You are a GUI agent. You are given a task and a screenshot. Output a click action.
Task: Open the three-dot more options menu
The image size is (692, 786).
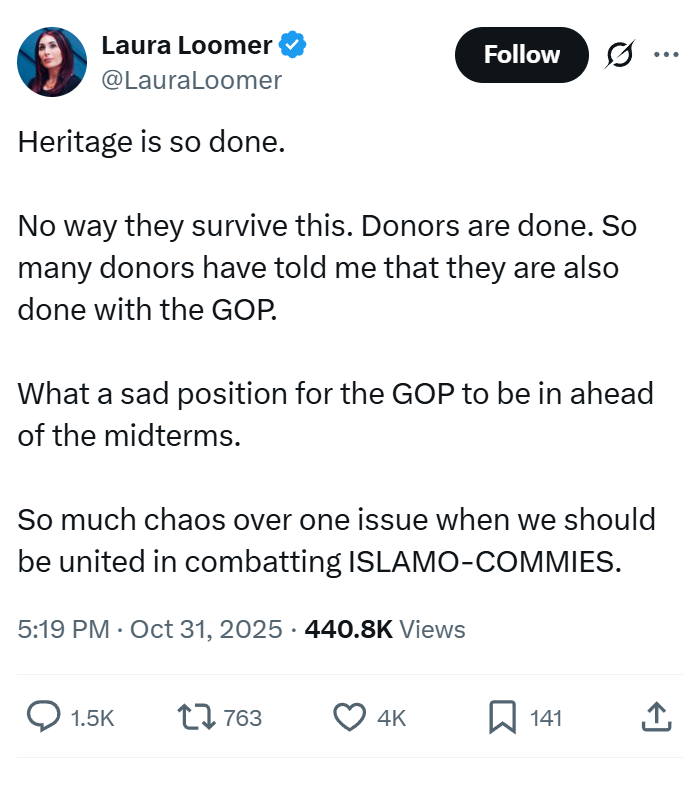665,55
